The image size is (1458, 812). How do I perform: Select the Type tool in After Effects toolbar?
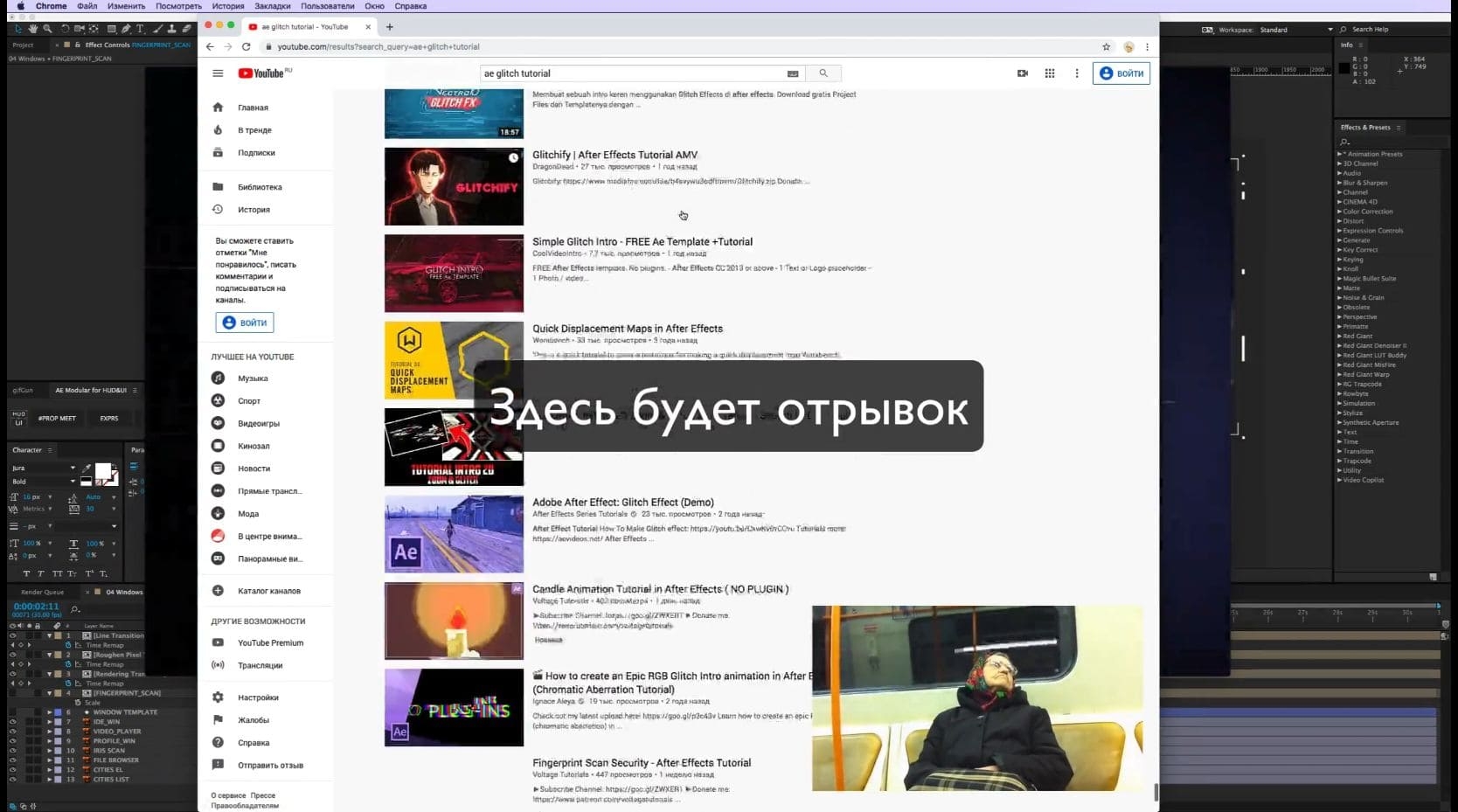click(140, 29)
